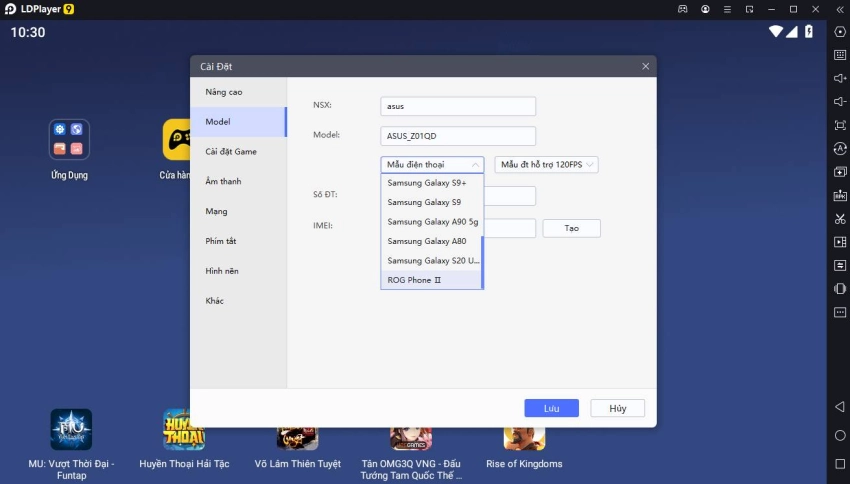Image resolution: width=850 pixels, height=484 pixels.
Task: Collapse the Mẫu điện thoại dropdown
Action: pyautogui.click(x=432, y=164)
